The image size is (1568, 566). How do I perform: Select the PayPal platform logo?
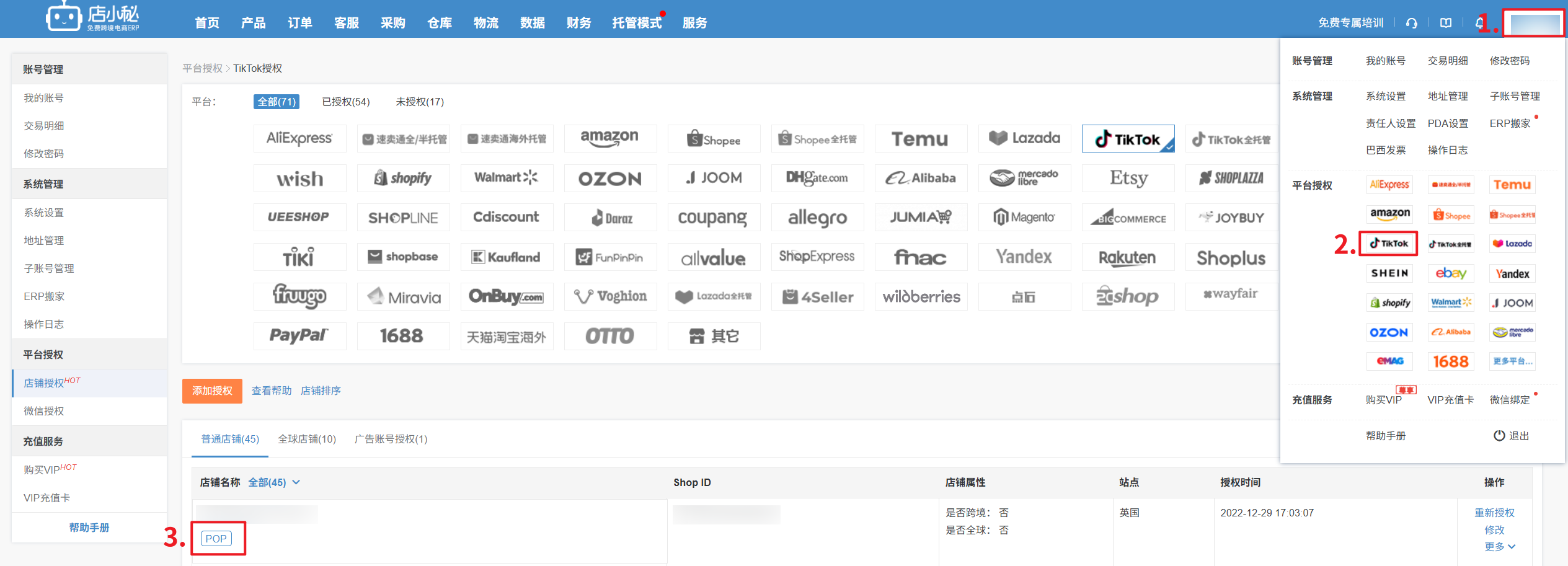coord(300,336)
